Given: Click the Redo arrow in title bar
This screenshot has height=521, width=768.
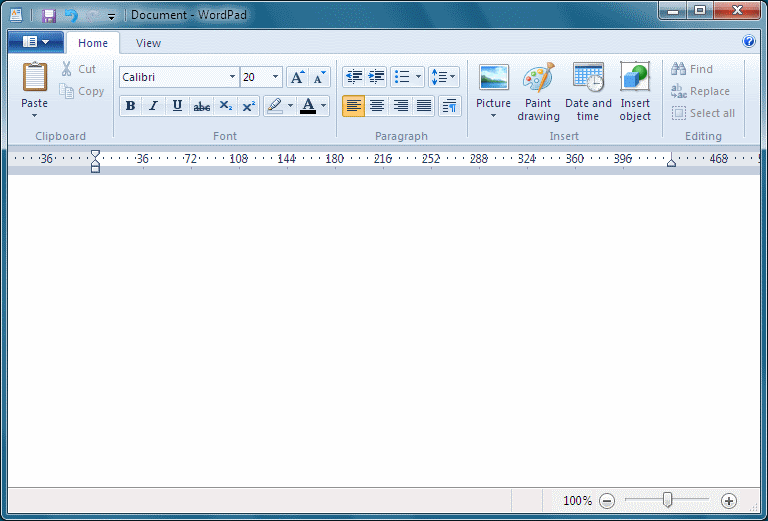Looking at the screenshot, I should point(92,16).
